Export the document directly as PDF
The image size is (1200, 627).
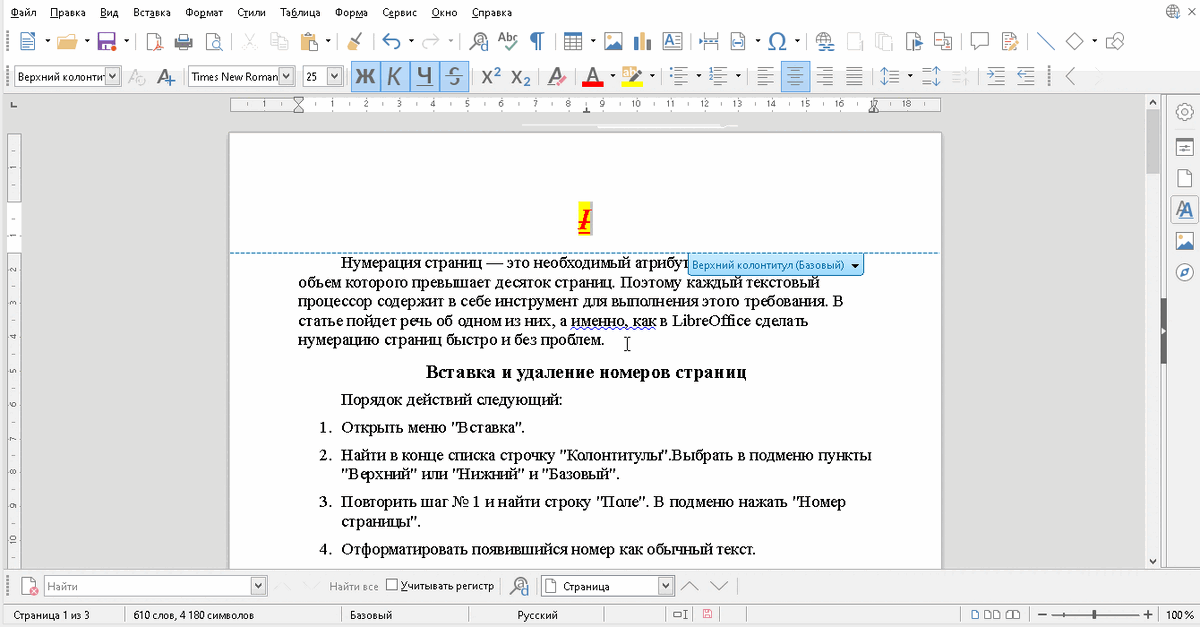coord(154,42)
